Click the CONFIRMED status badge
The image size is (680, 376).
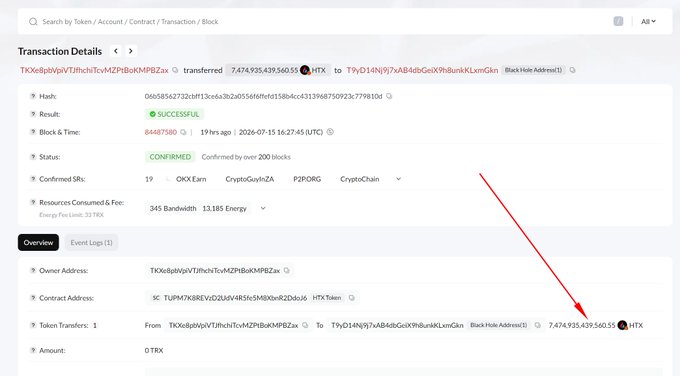coord(170,157)
